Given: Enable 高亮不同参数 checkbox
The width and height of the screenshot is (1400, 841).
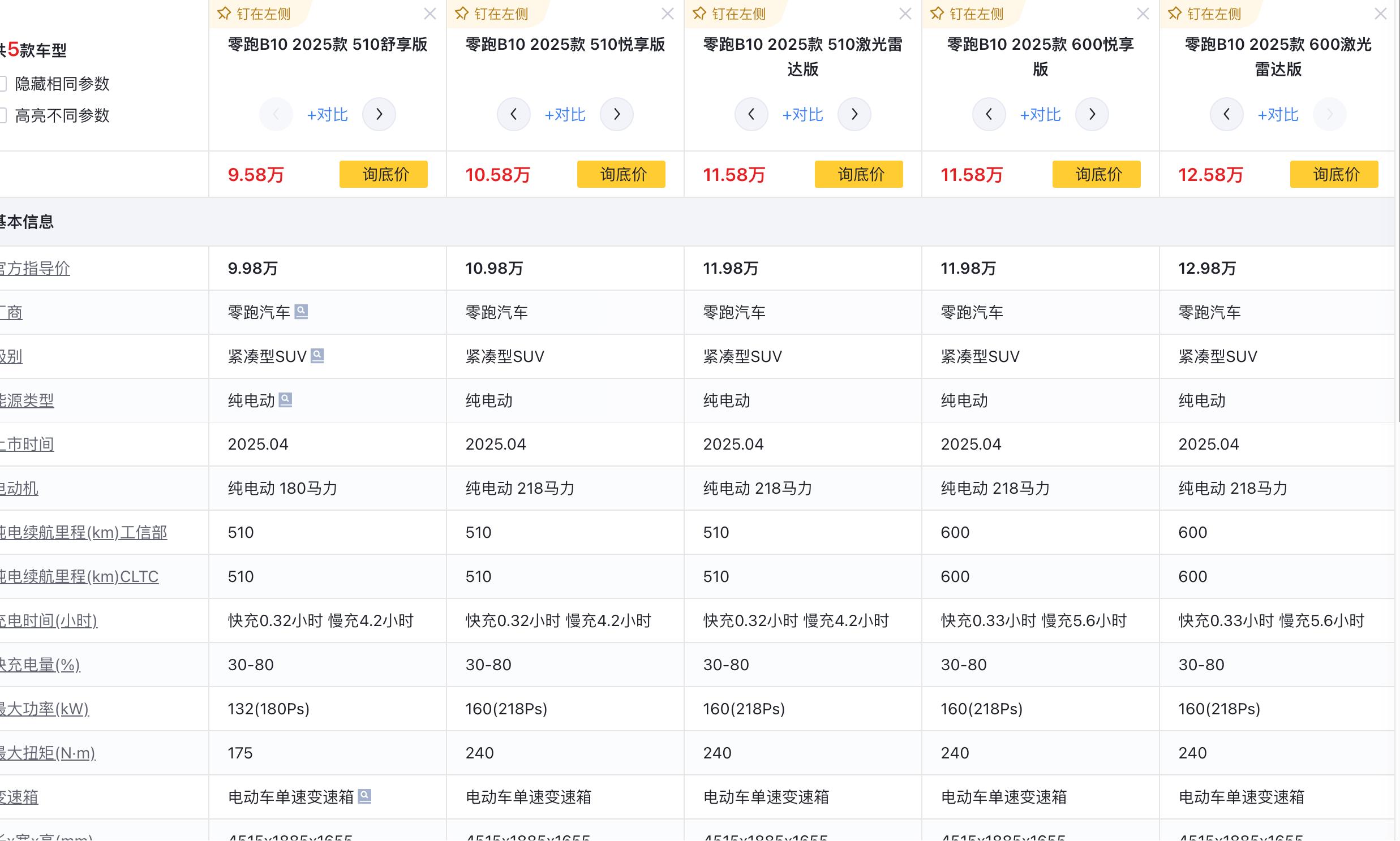Looking at the screenshot, I should (3, 115).
